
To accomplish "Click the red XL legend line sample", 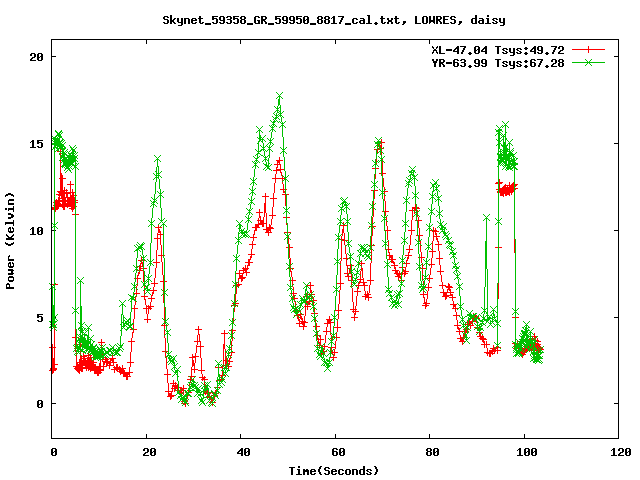I will tap(588, 50).
